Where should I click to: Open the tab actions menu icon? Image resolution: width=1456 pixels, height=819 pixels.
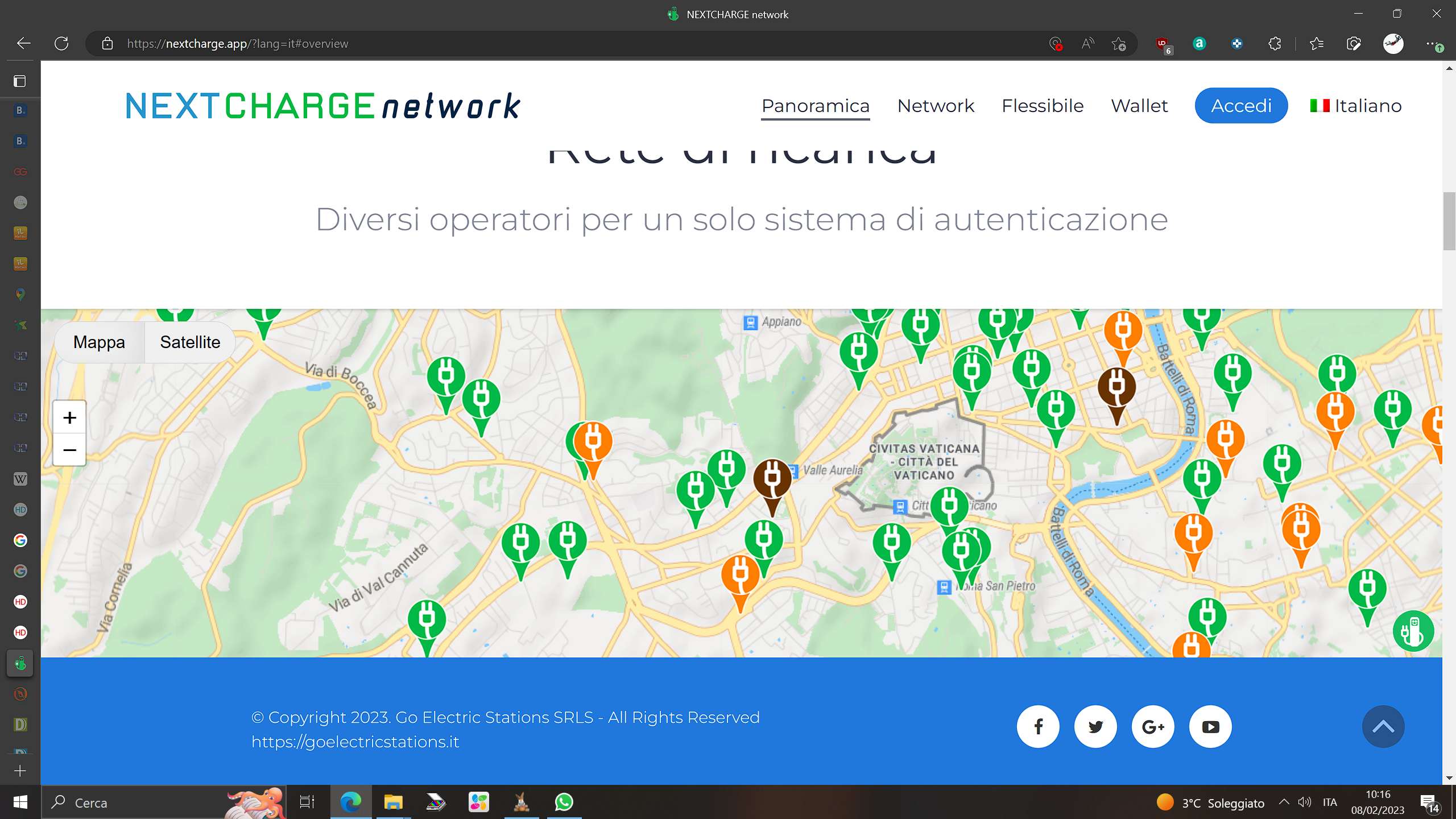(x=20, y=81)
